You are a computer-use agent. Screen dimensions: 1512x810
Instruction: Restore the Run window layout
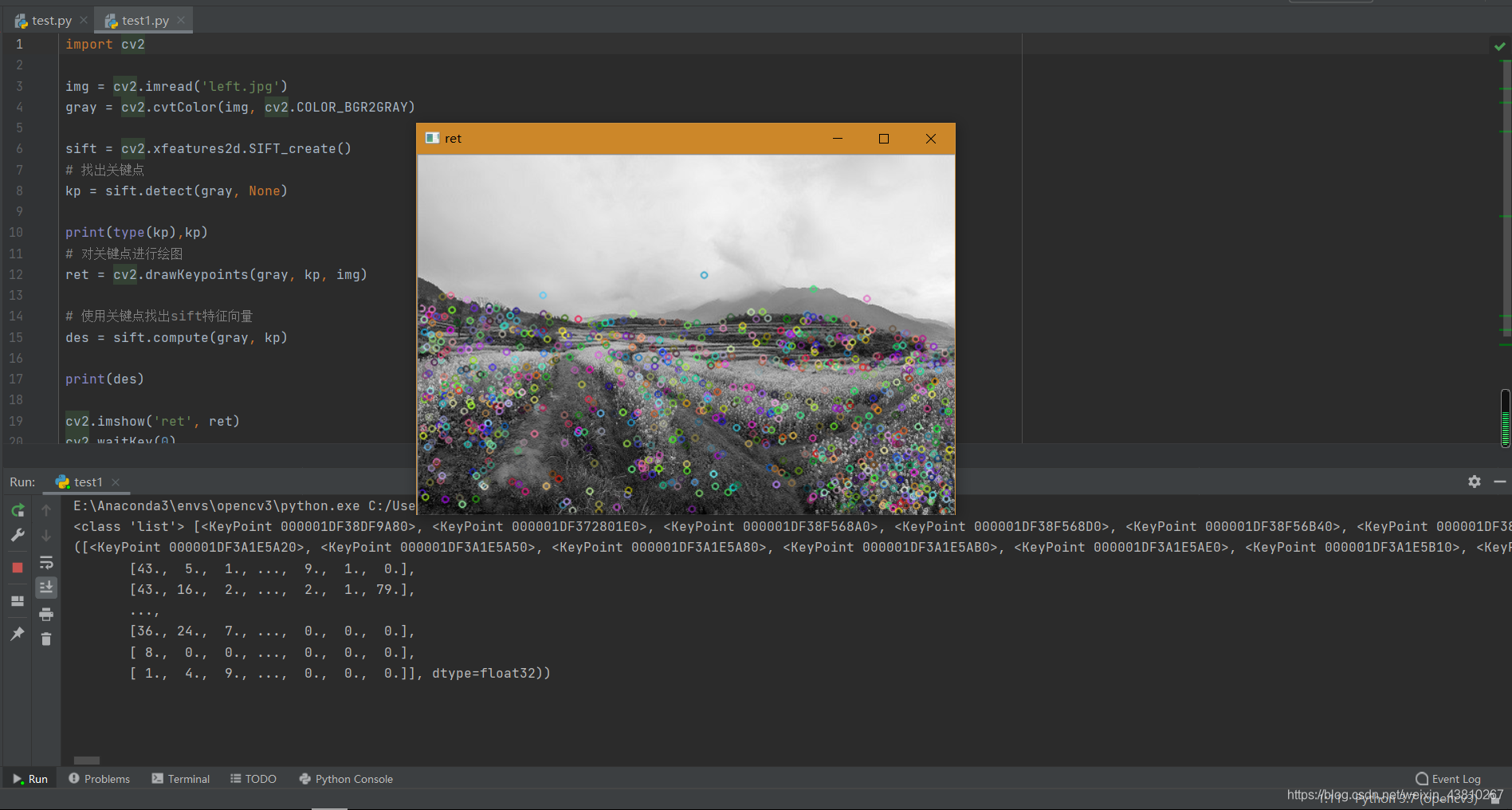18,601
